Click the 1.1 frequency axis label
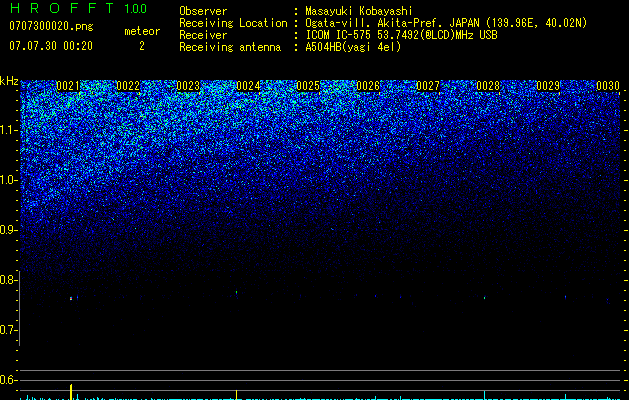Viewport: 629px width, 400px height. click(7, 130)
